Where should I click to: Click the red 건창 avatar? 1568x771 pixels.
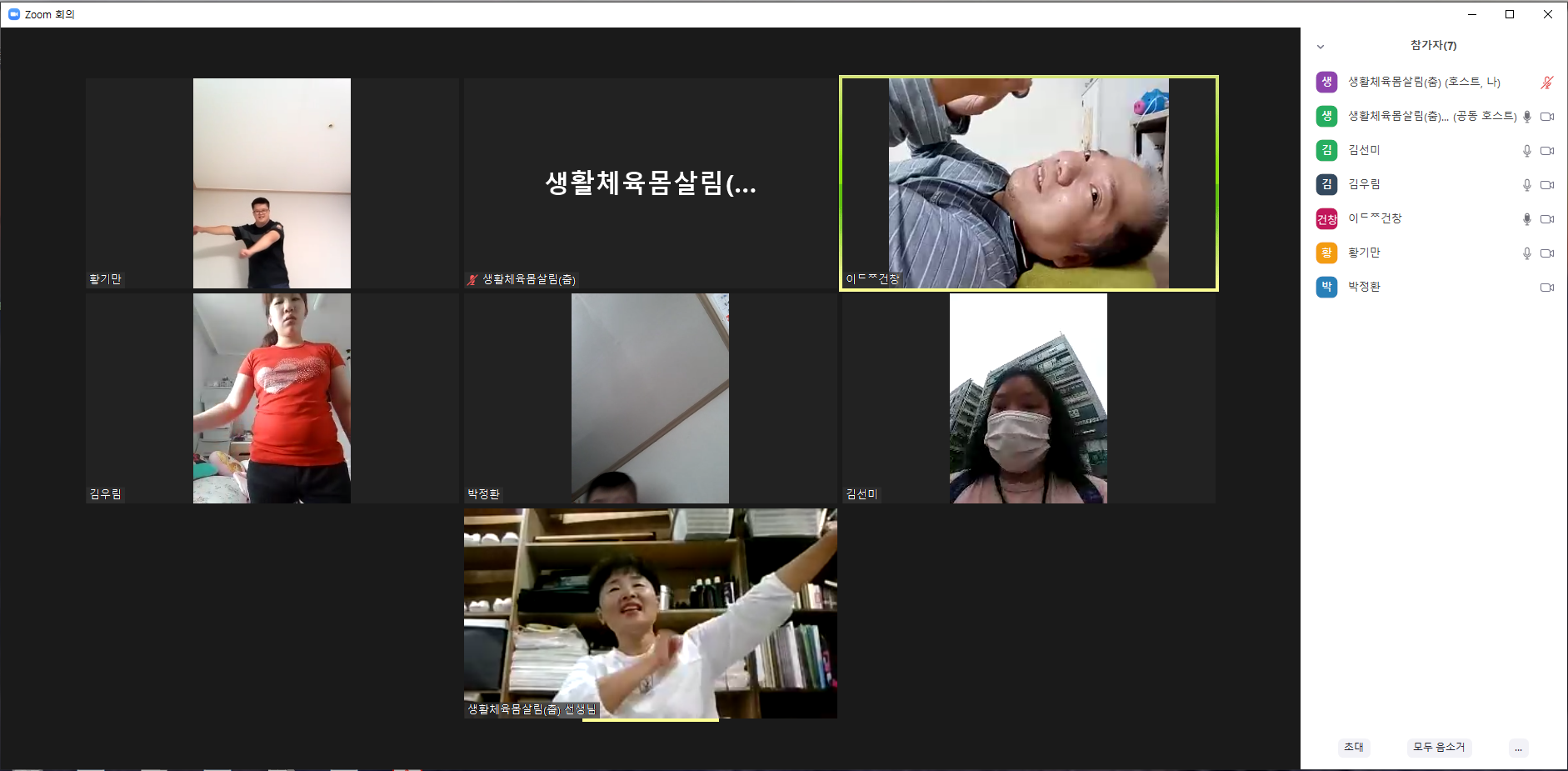[x=1326, y=218]
